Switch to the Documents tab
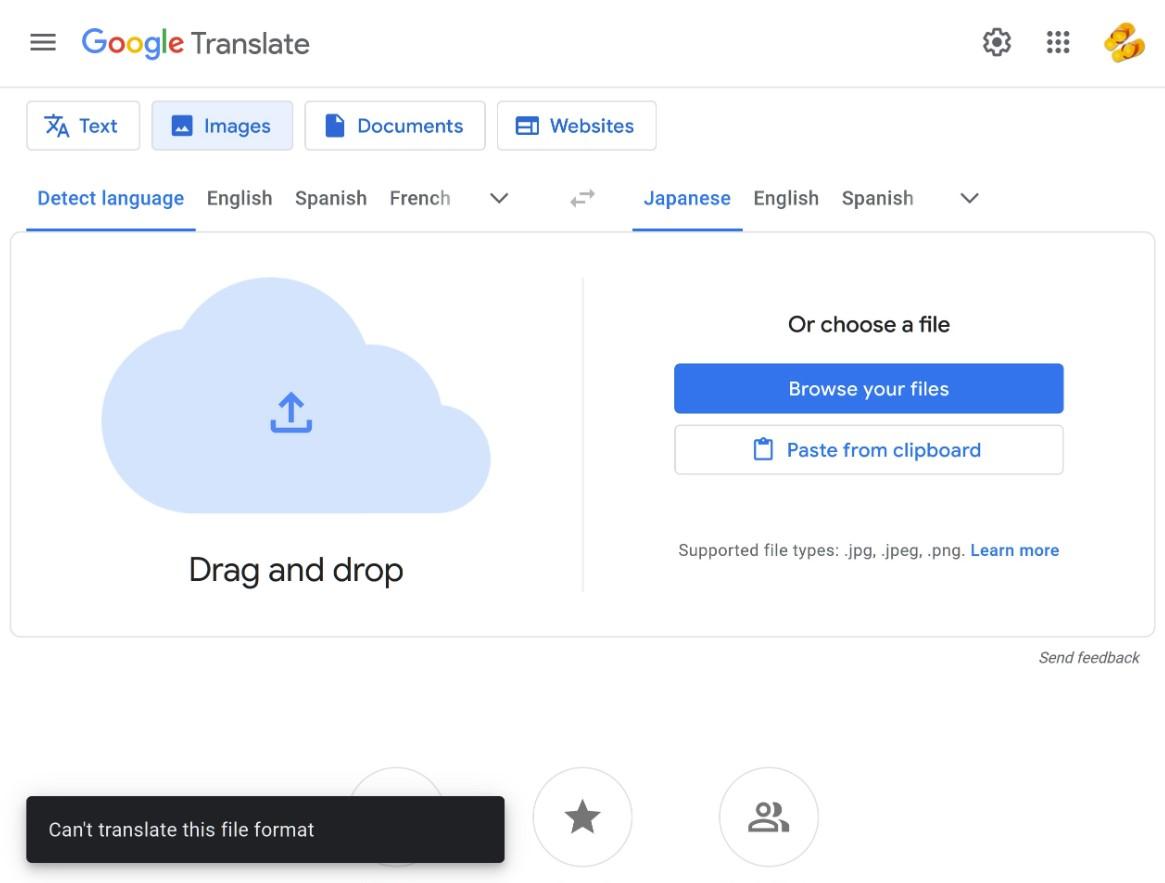The height and width of the screenshot is (883, 1165). coord(394,125)
